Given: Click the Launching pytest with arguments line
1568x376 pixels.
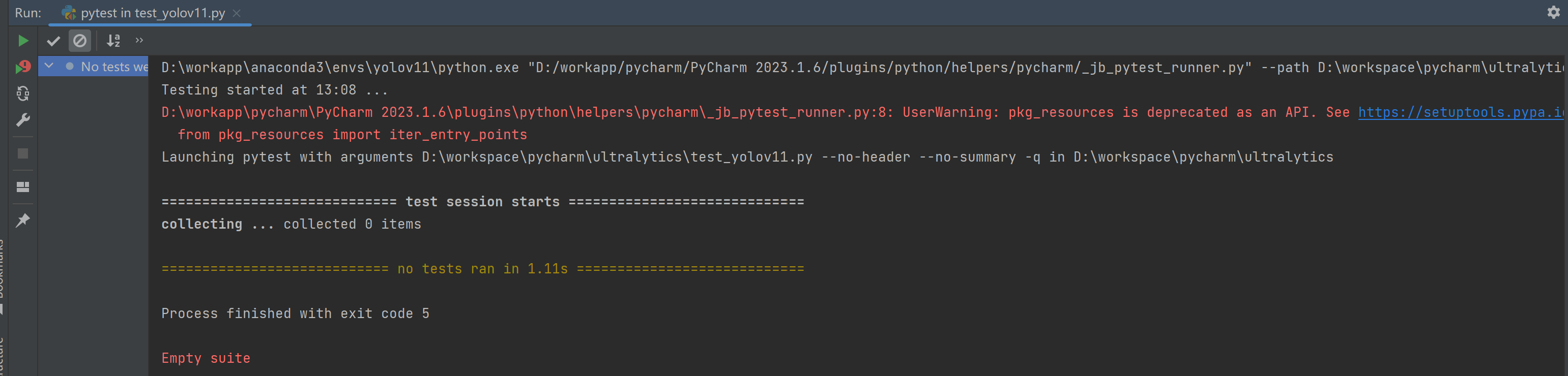Looking at the screenshot, I should (x=747, y=158).
